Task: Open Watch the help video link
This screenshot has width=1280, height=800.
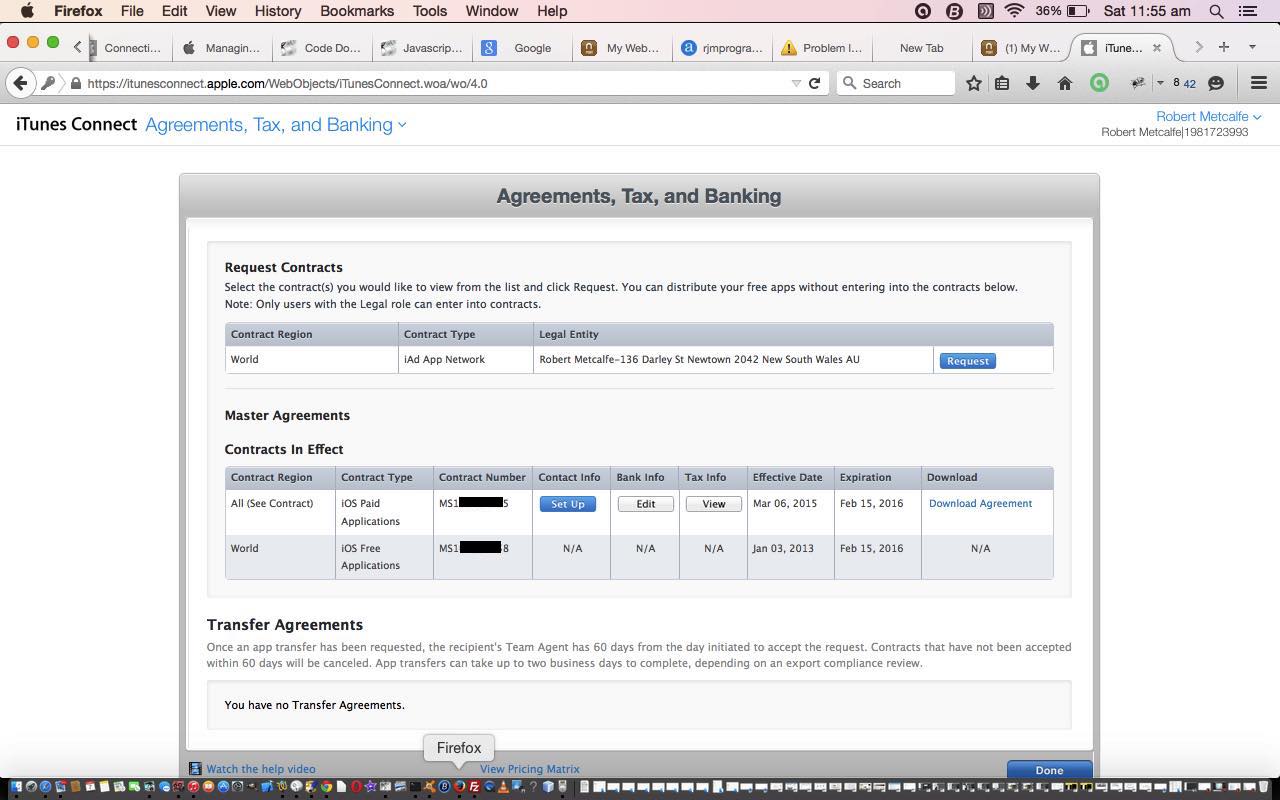Action: coord(261,769)
